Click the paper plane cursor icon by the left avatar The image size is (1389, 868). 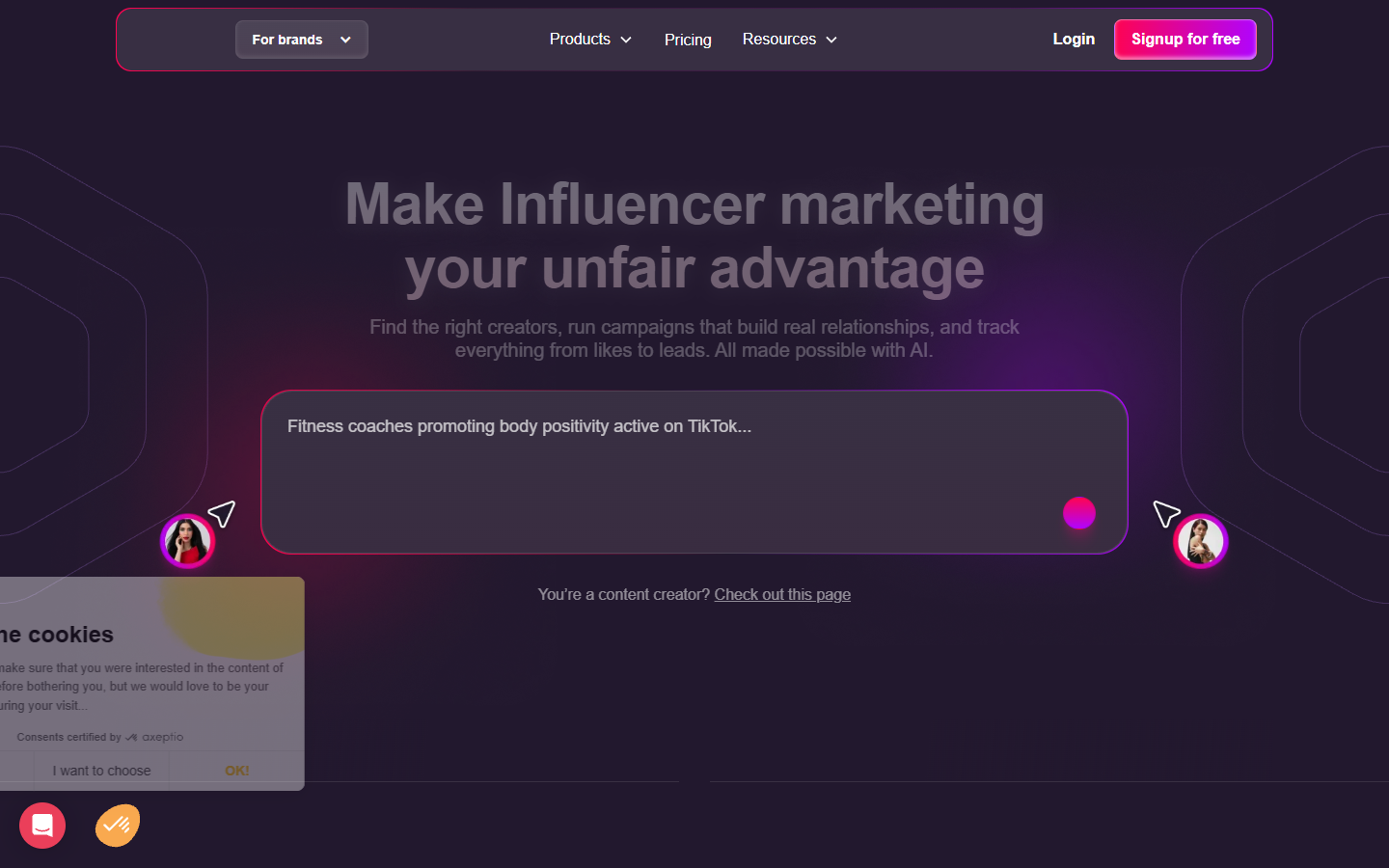pyautogui.click(x=222, y=513)
